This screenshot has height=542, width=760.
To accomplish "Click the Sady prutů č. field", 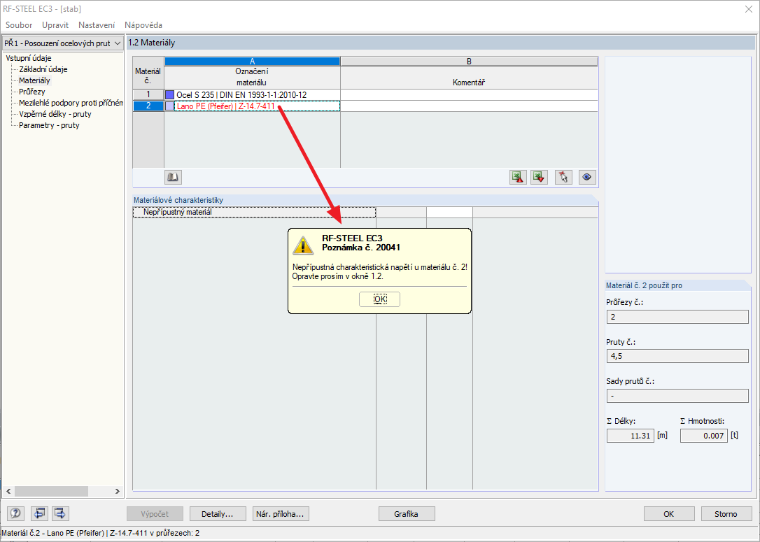I will point(678,396).
